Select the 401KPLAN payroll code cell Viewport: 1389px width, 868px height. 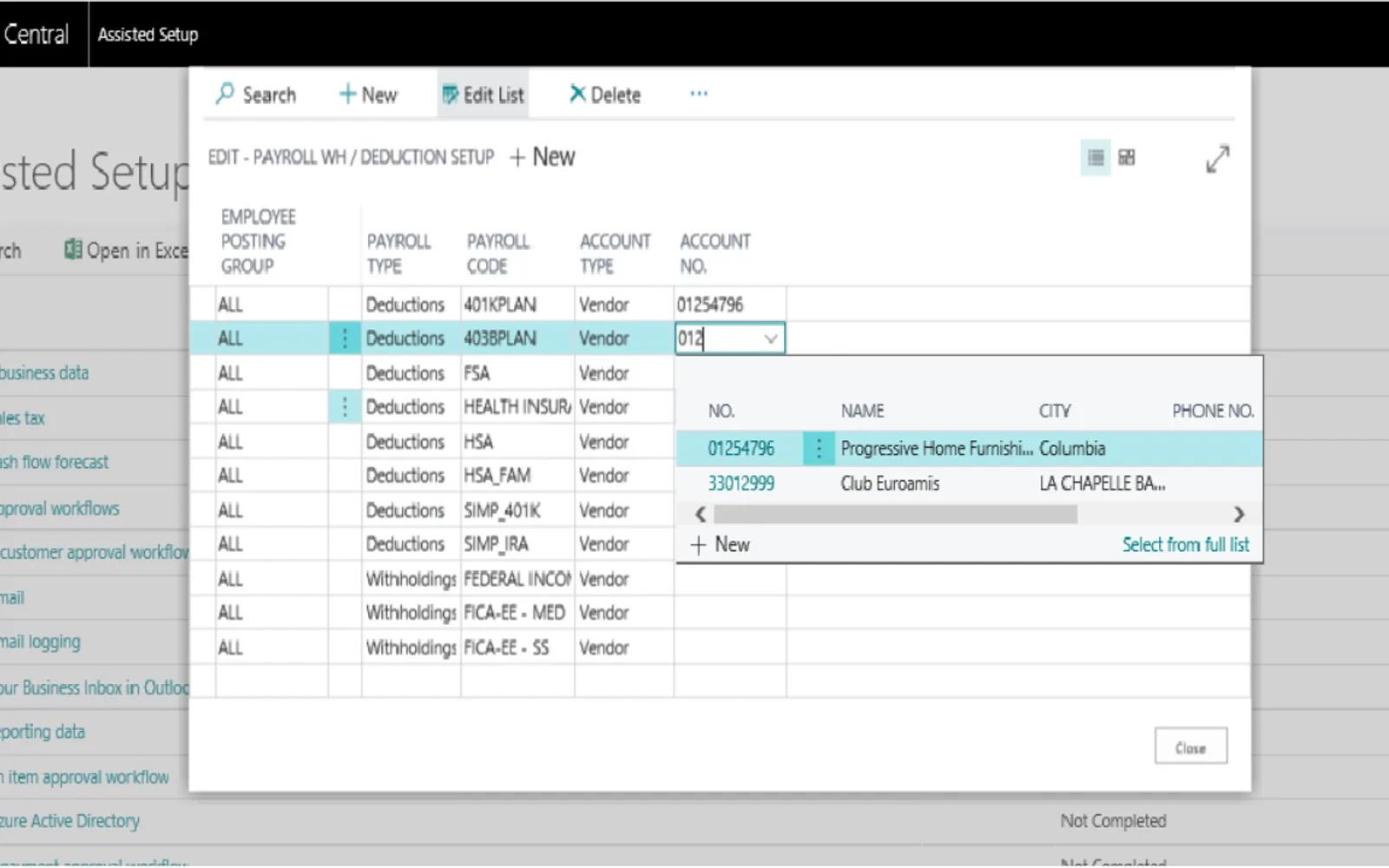pyautogui.click(x=517, y=305)
